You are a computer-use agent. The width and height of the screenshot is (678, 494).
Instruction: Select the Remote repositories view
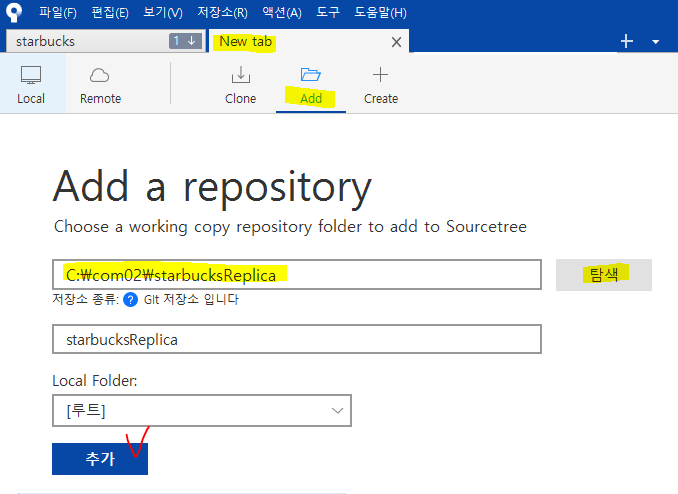(x=100, y=85)
